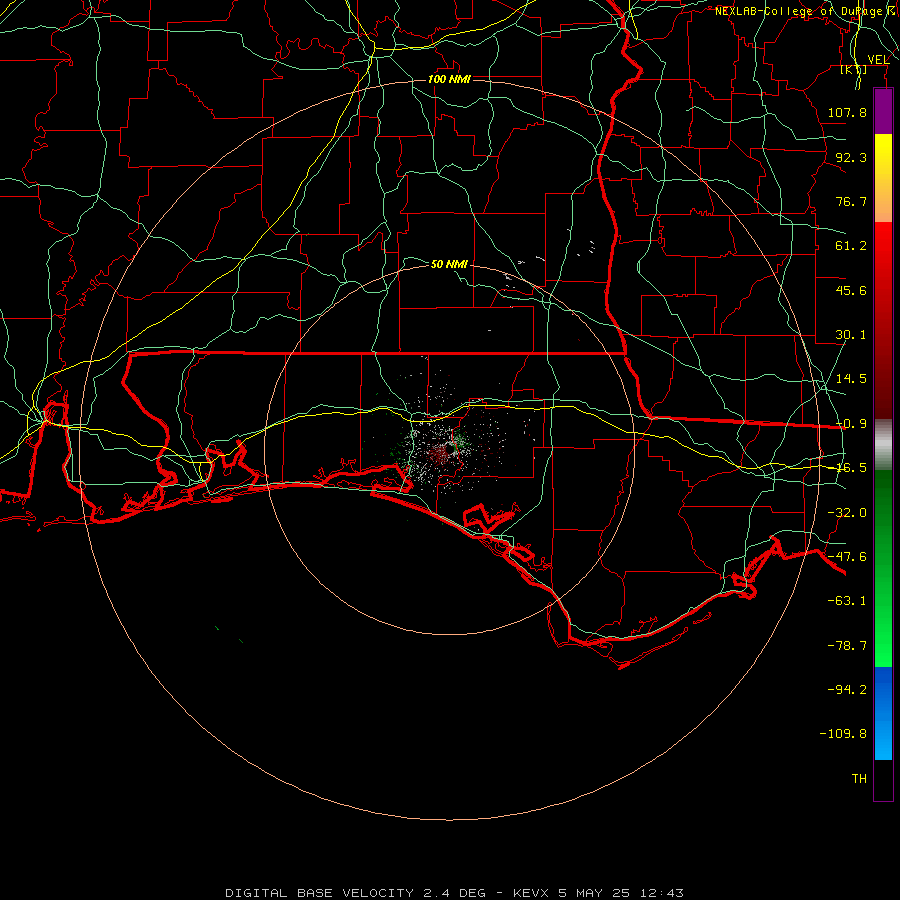
Task: Pick the light blue segment near -109.8
Action: [x=883, y=738]
